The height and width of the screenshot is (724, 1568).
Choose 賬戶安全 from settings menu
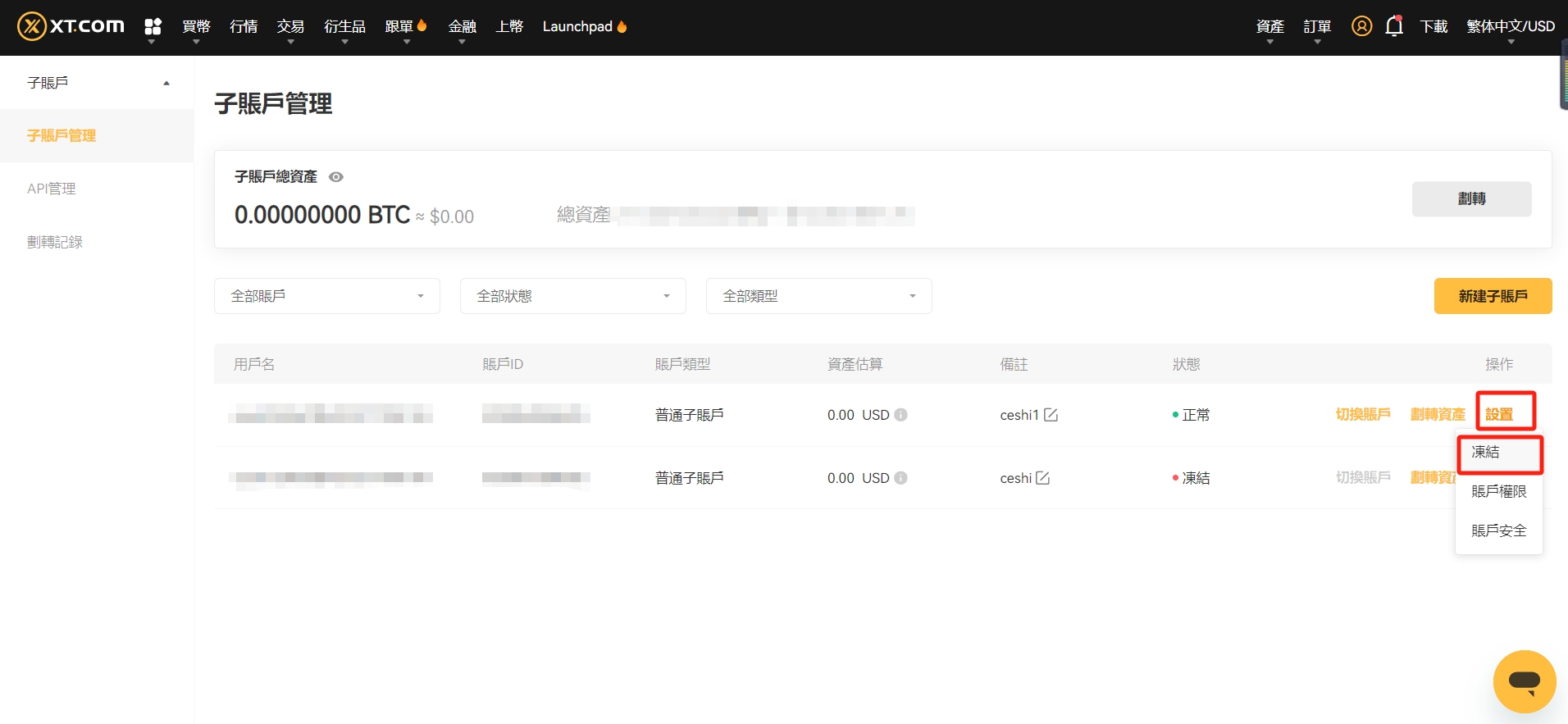[1499, 530]
